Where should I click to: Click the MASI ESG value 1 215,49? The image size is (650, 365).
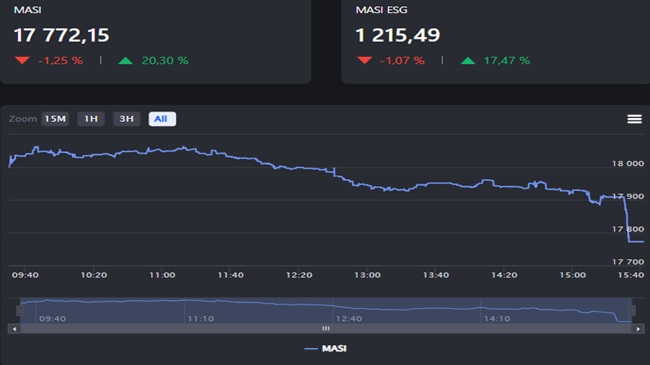pos(398,35)
